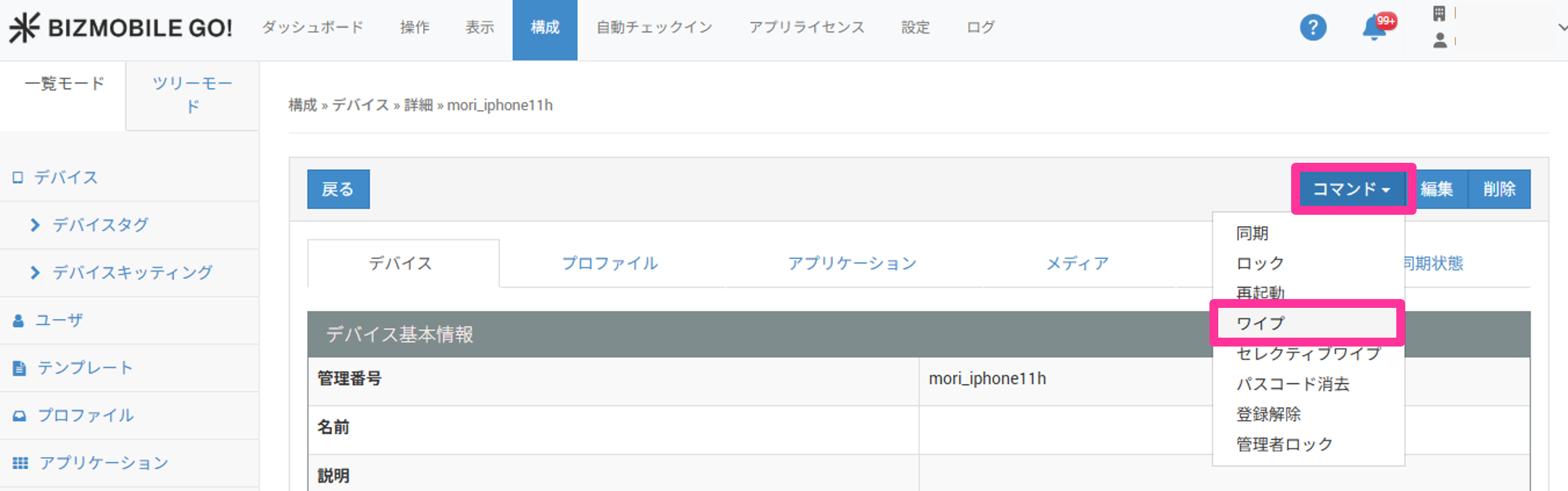The width and height of the screenshot is (1568, 491).
Task: Click the 戻る button
Action: [338, 189]
